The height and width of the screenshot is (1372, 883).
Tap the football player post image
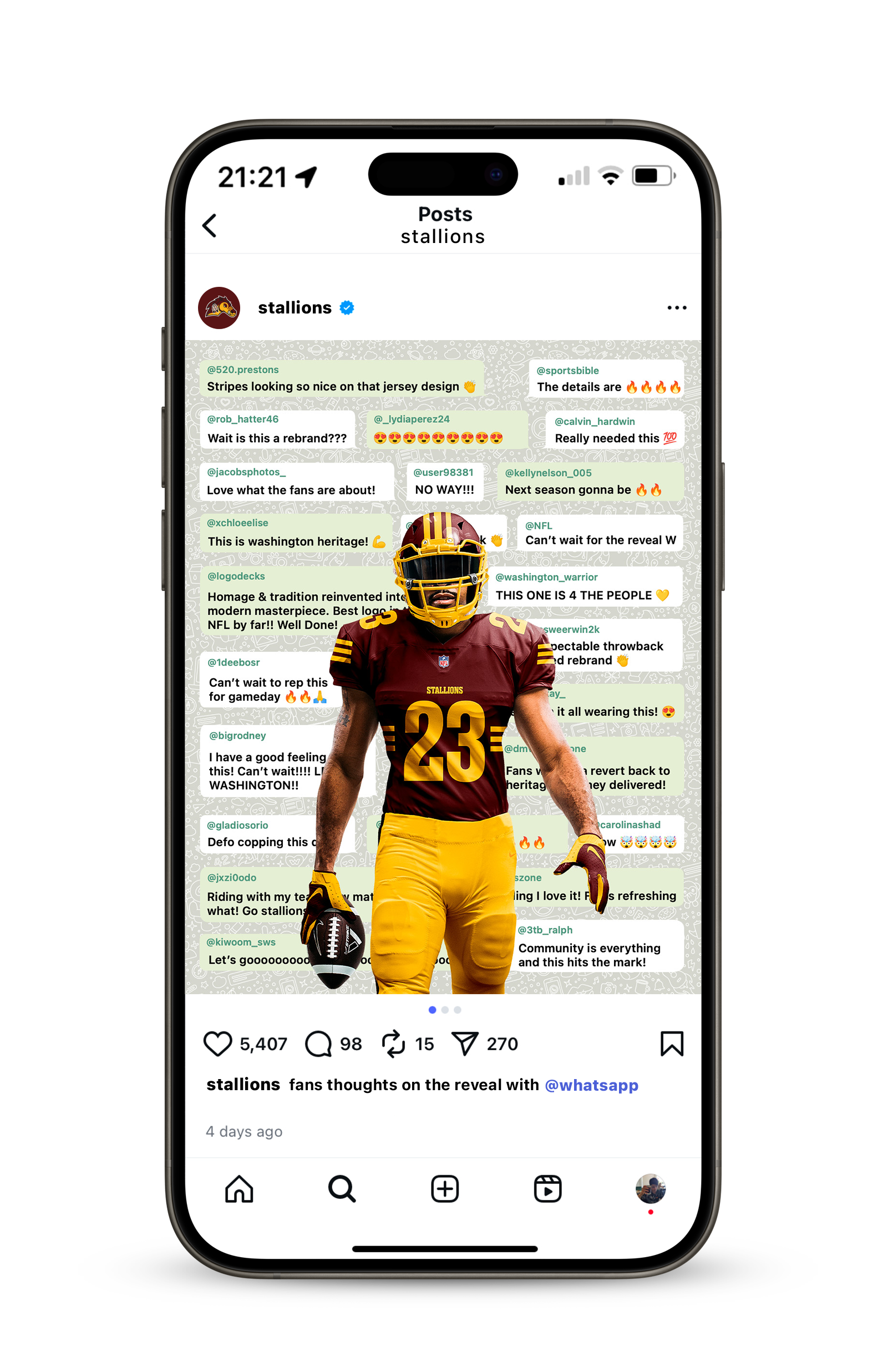pyautogui.click(x=443, y=667)
